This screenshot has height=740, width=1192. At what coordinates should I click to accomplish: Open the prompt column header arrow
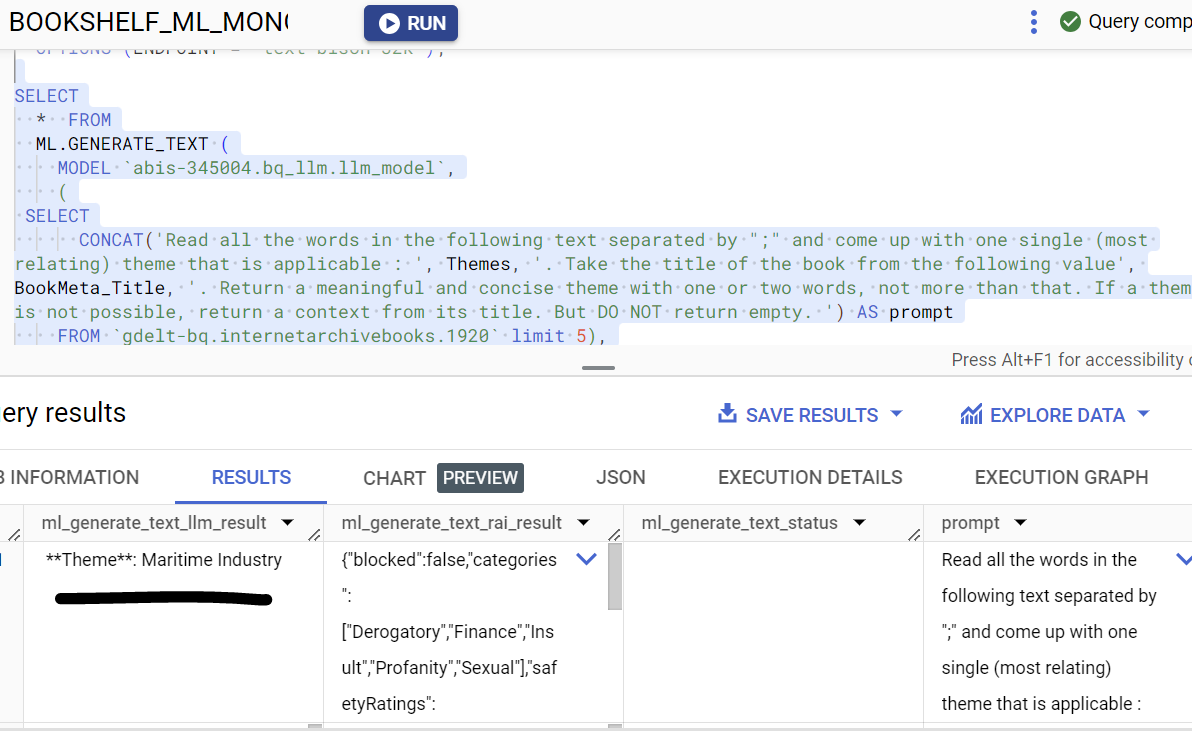click(x=1020, y=523)
